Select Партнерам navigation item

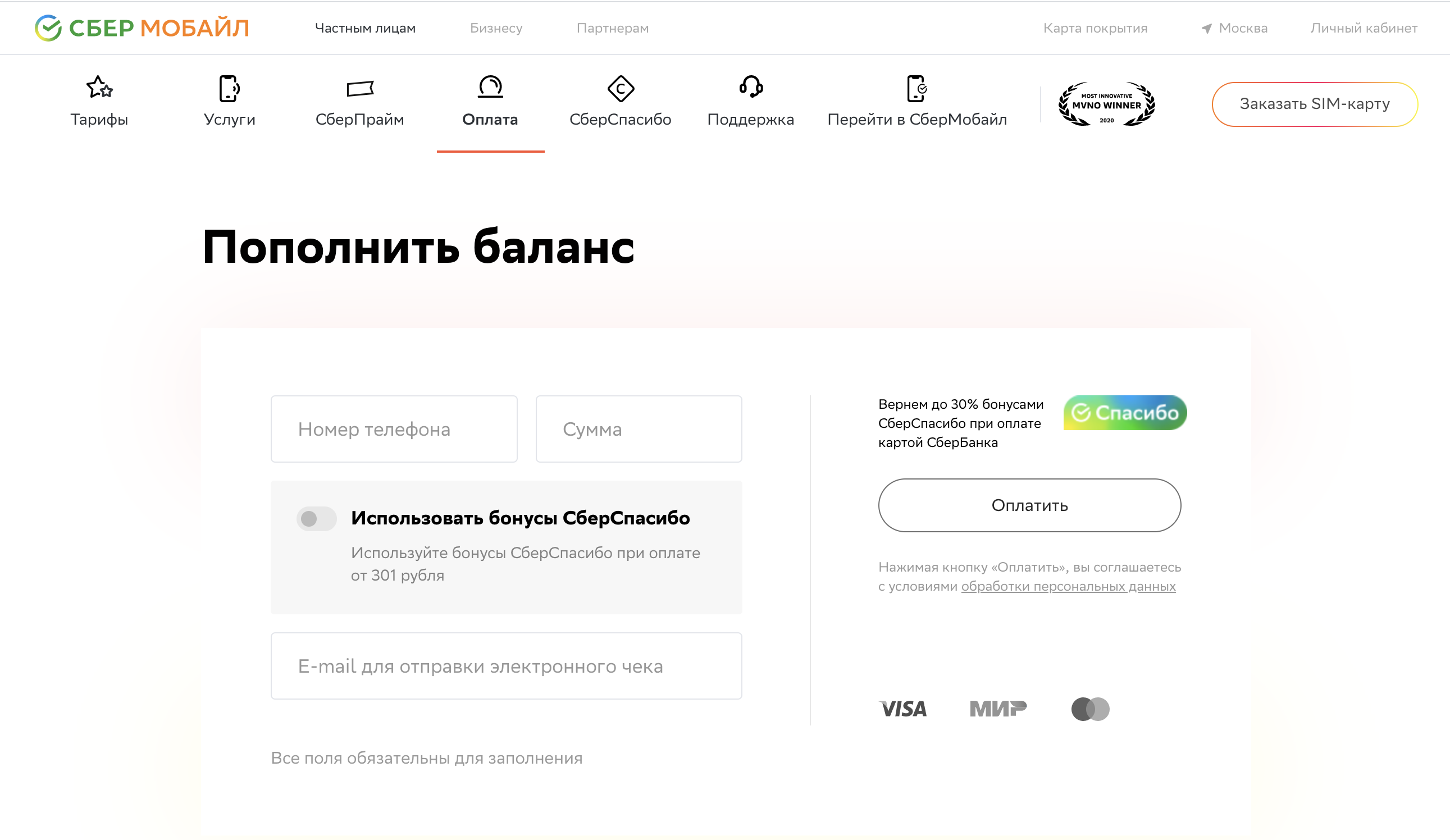(x=613, y=28)
